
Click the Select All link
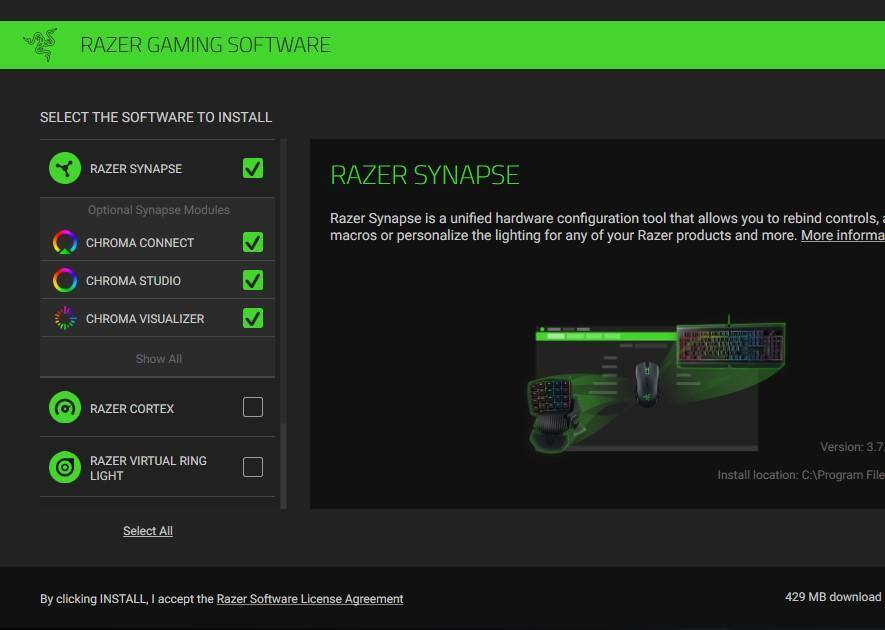point(148,531)
